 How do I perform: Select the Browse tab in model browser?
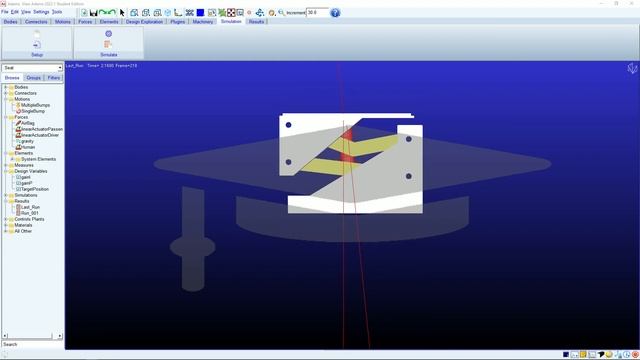12,78
